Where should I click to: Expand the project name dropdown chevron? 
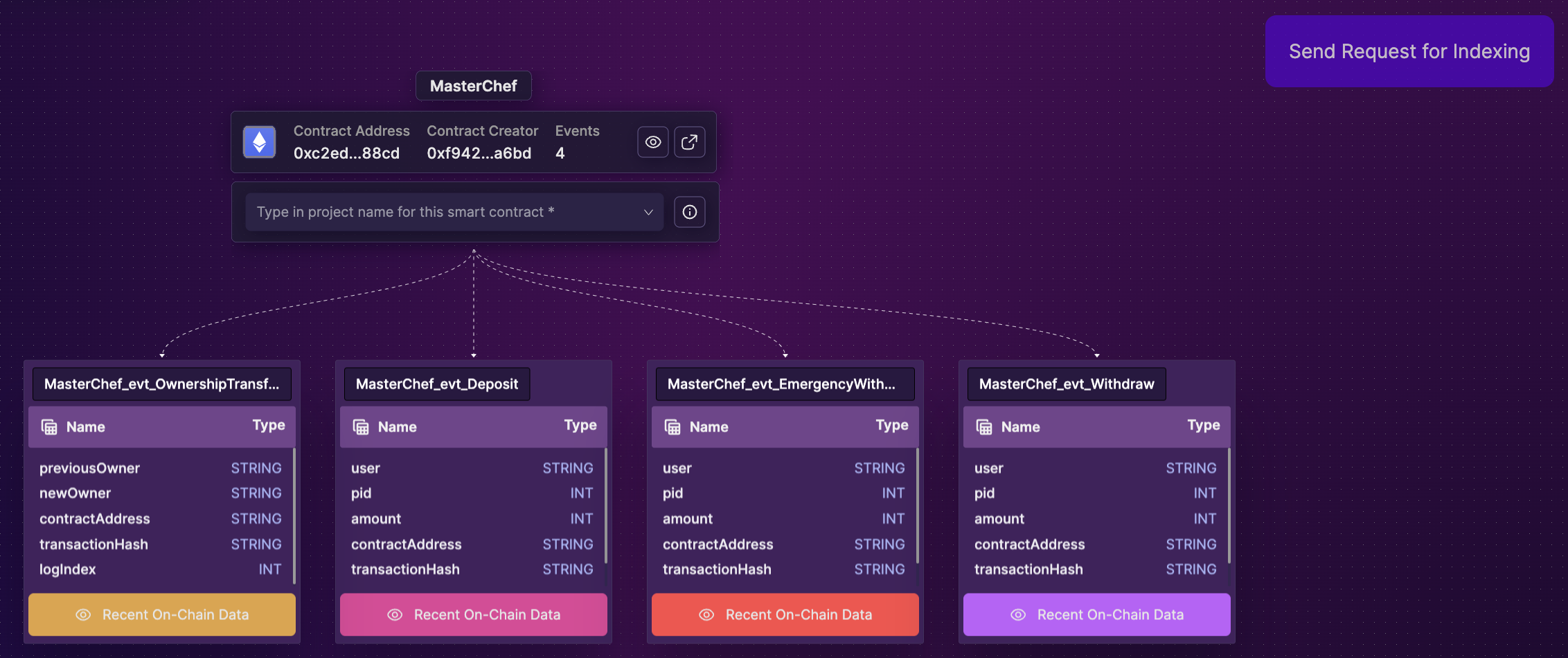pyautogui.click(x=648, y=212)
